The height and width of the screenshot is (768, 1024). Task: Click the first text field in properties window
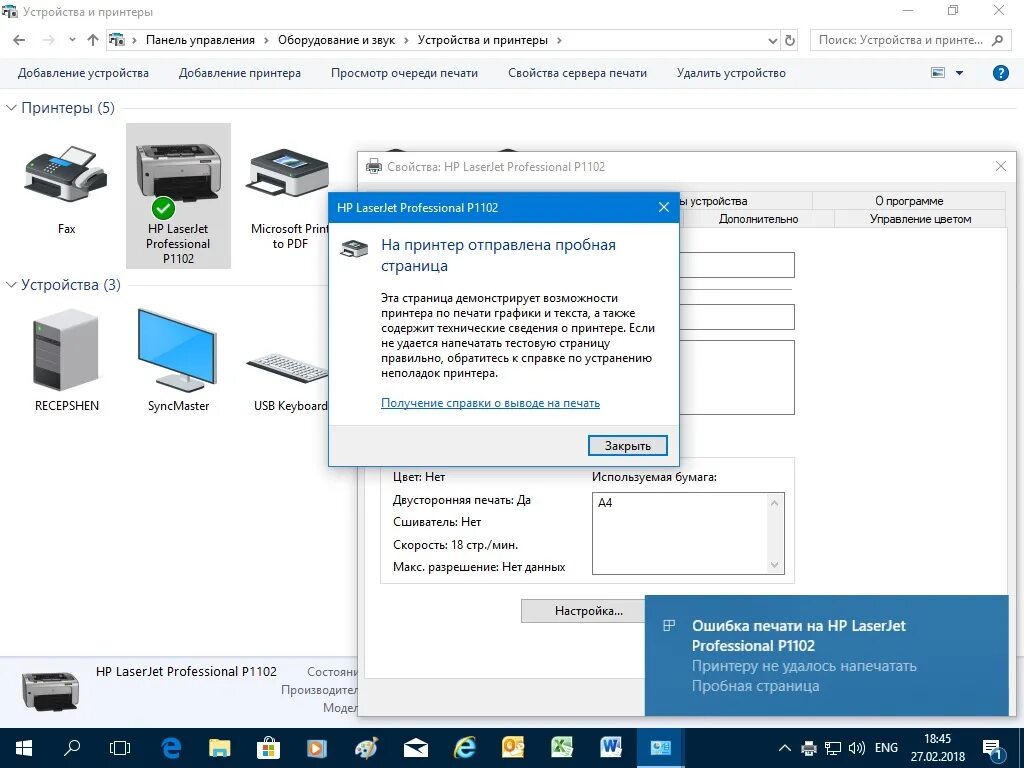point(737,265)
